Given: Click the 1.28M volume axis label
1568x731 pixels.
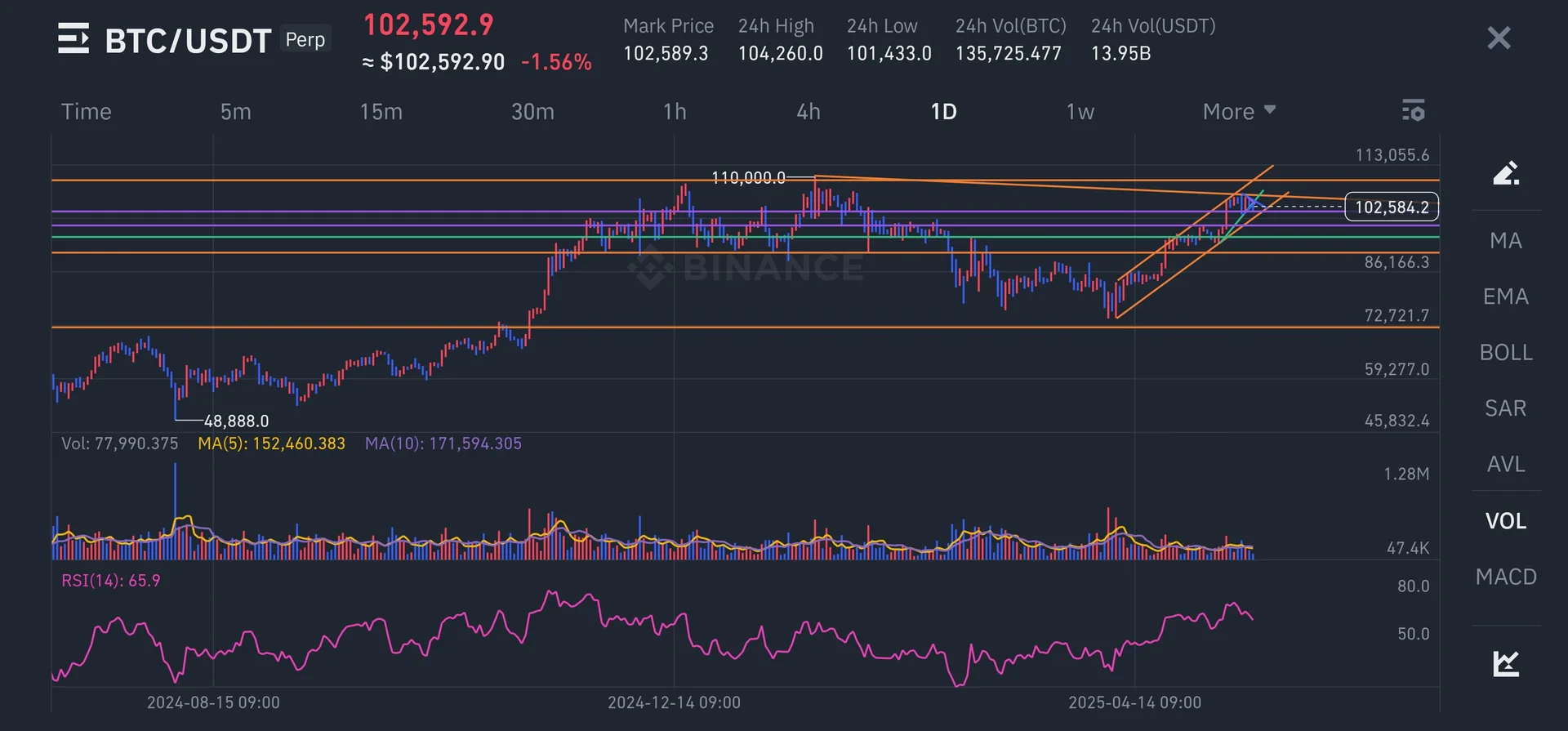Looking at the screenshot, I should coord(1406,474).
